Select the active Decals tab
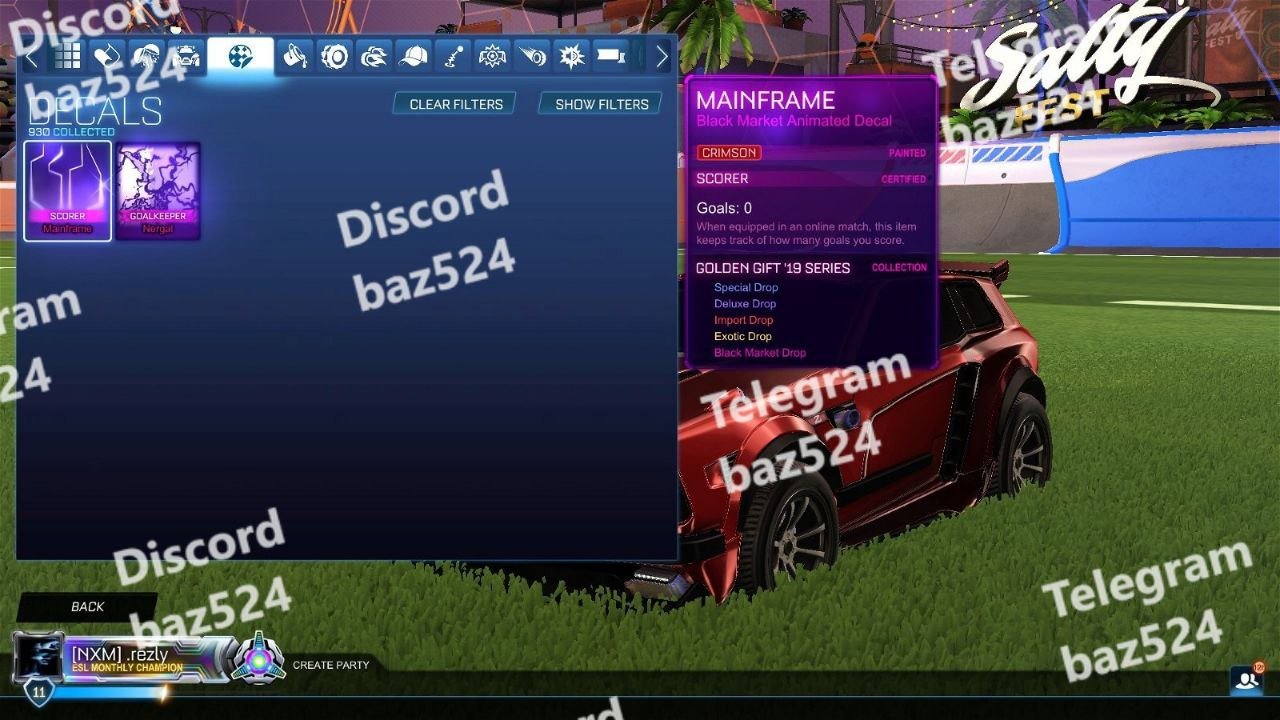Screen dimensions: 1280x720 pos(240,57)
